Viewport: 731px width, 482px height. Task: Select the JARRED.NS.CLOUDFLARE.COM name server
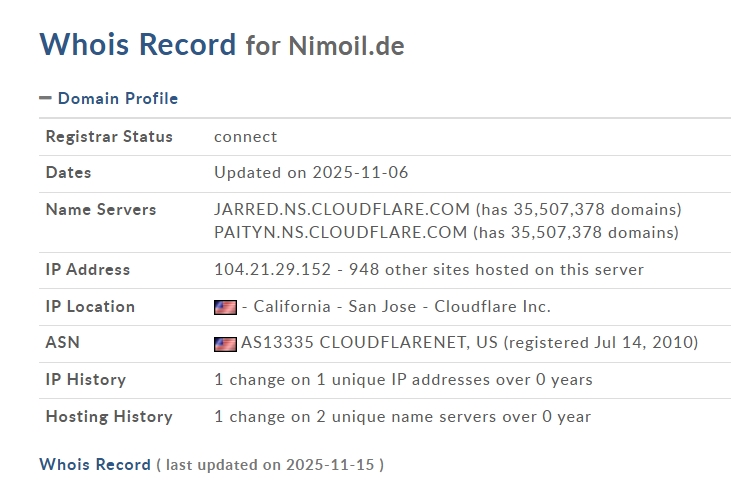[x=342, y=210]
